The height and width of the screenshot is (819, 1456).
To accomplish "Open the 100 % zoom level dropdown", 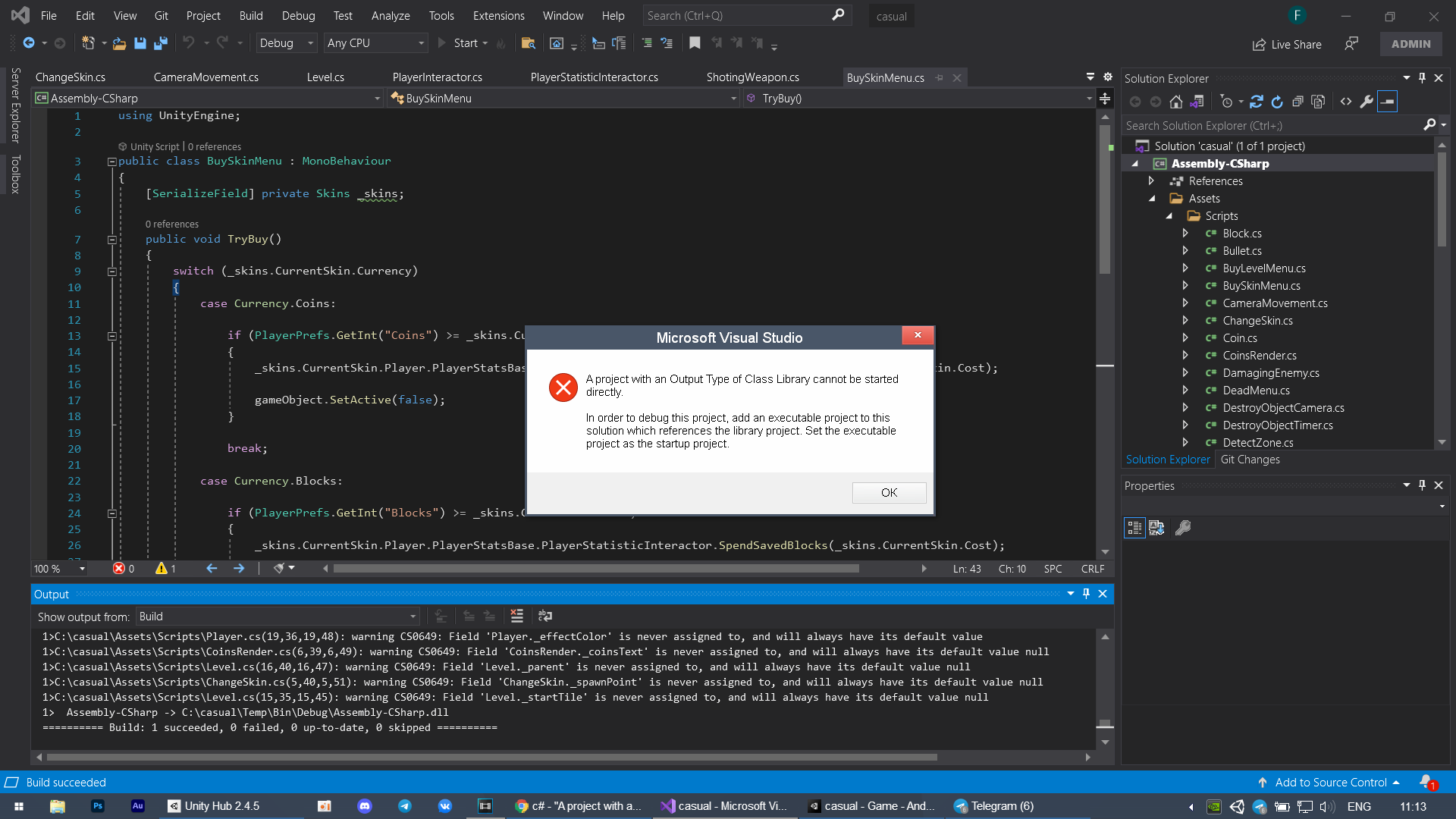I will pos(59,569).
